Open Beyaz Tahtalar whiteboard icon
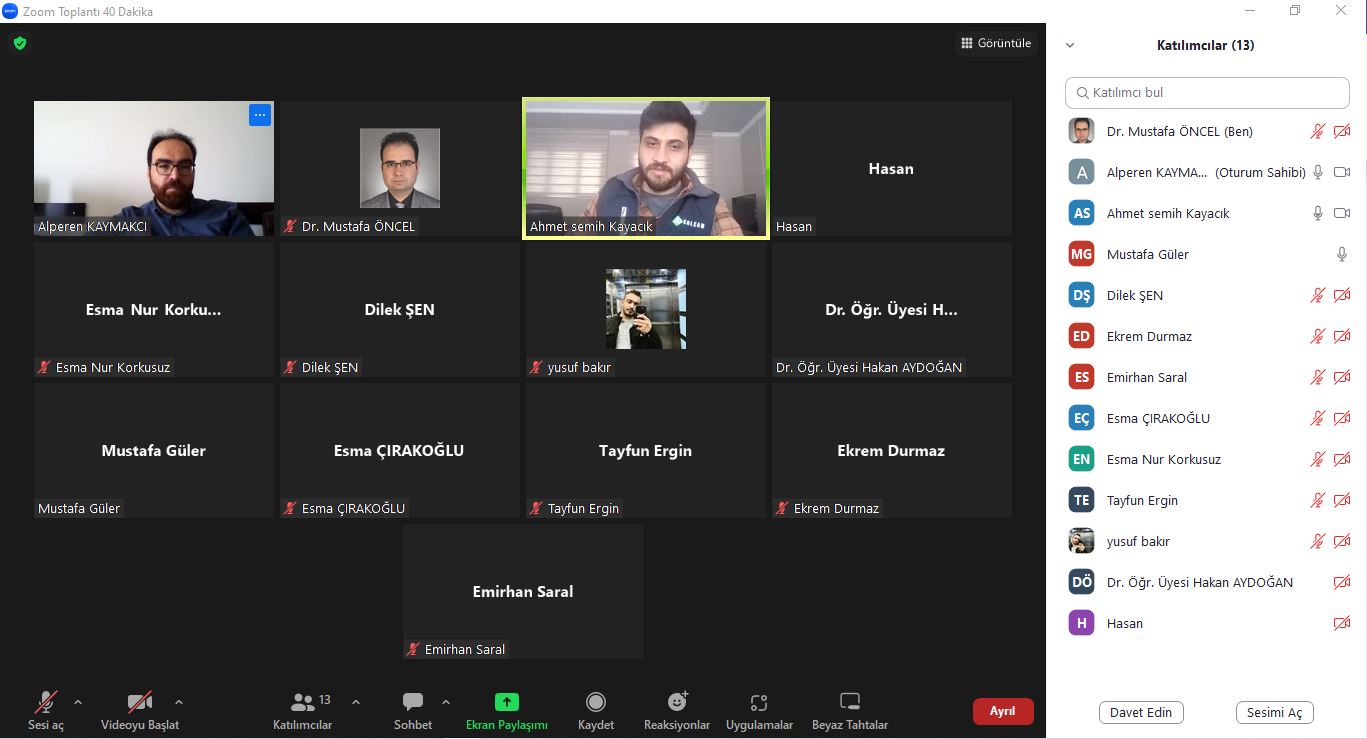The height and width of the screenshot is (739, 1367). click(850, 702)
